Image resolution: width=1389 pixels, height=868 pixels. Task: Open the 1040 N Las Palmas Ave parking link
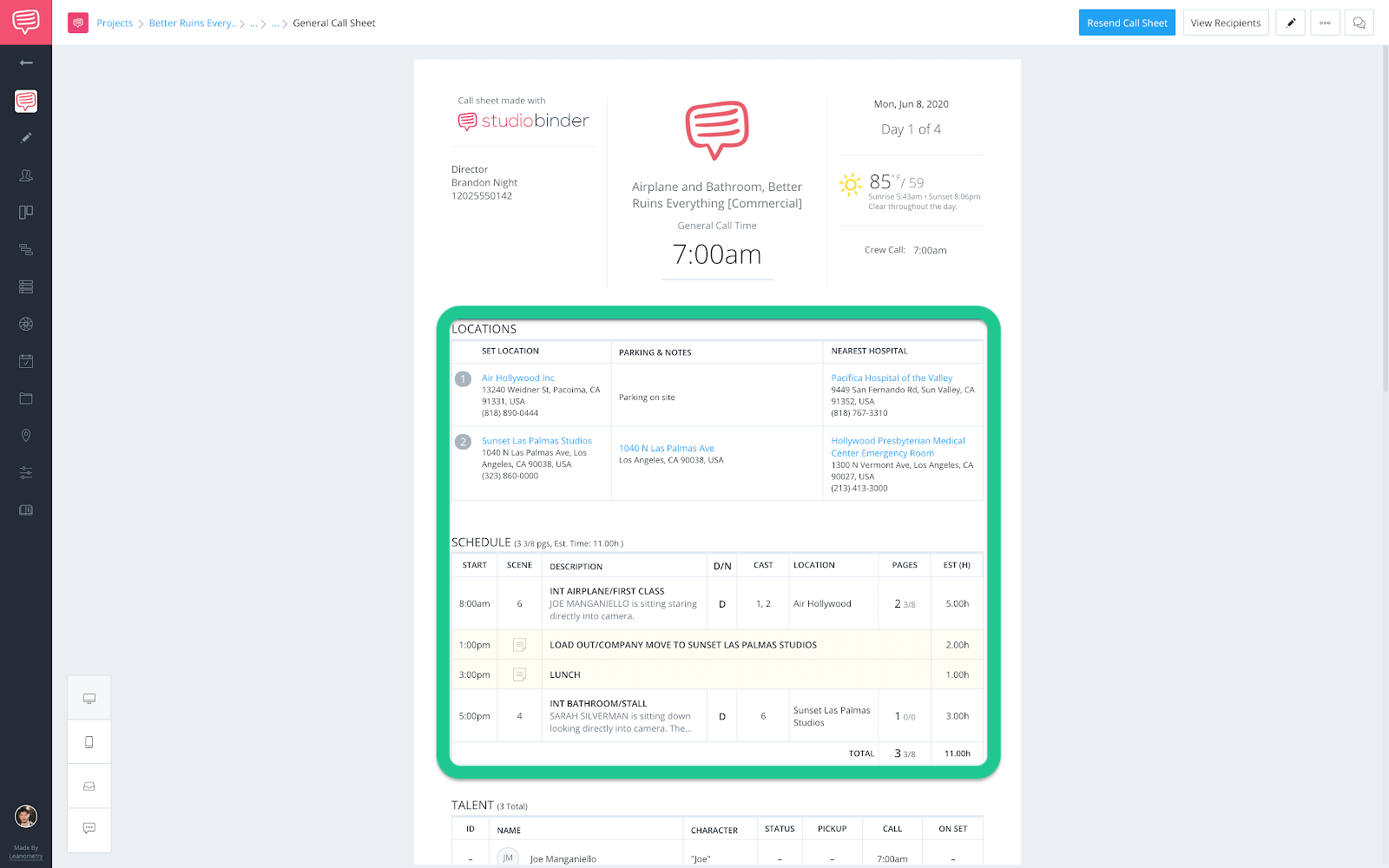(667, 449)
